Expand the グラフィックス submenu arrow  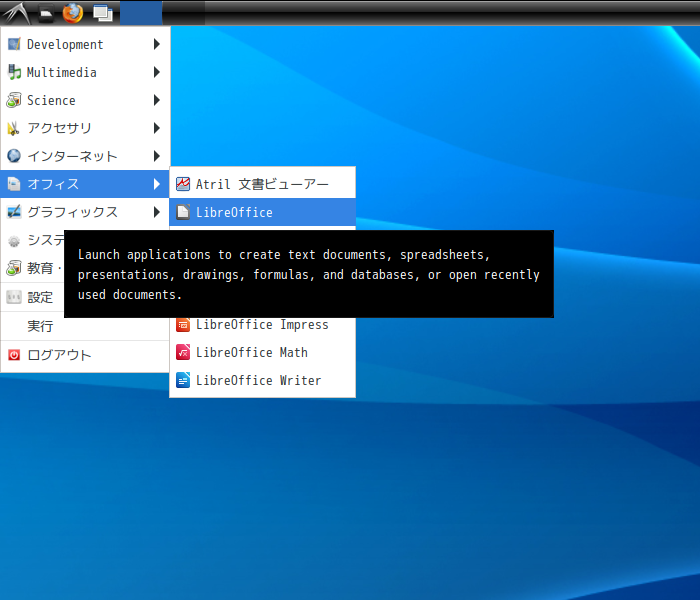pyautogui.click(x=156, y=212)
